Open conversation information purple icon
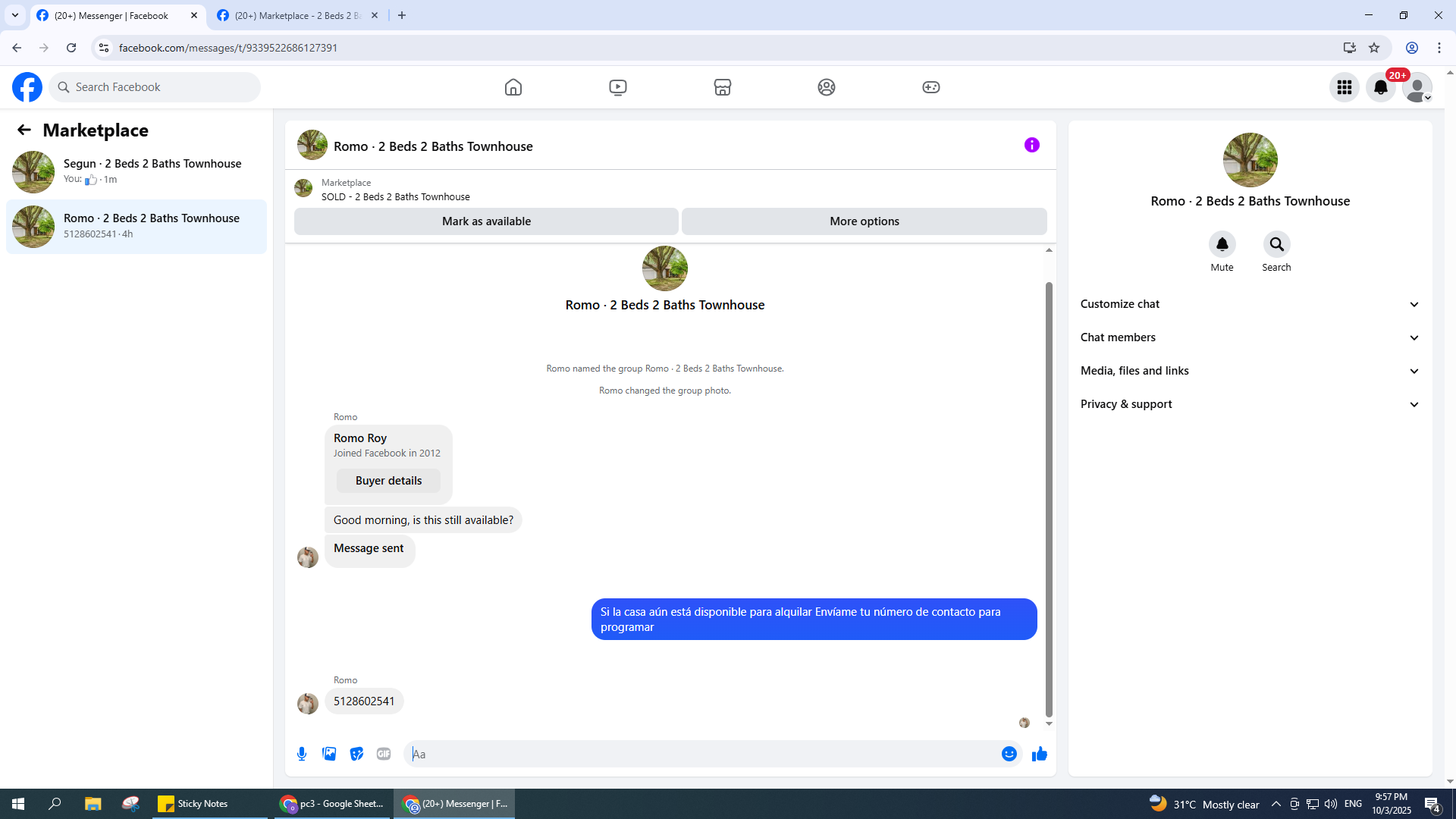The width and height of the screenshot is (1456, 819). pos(1031,145)
